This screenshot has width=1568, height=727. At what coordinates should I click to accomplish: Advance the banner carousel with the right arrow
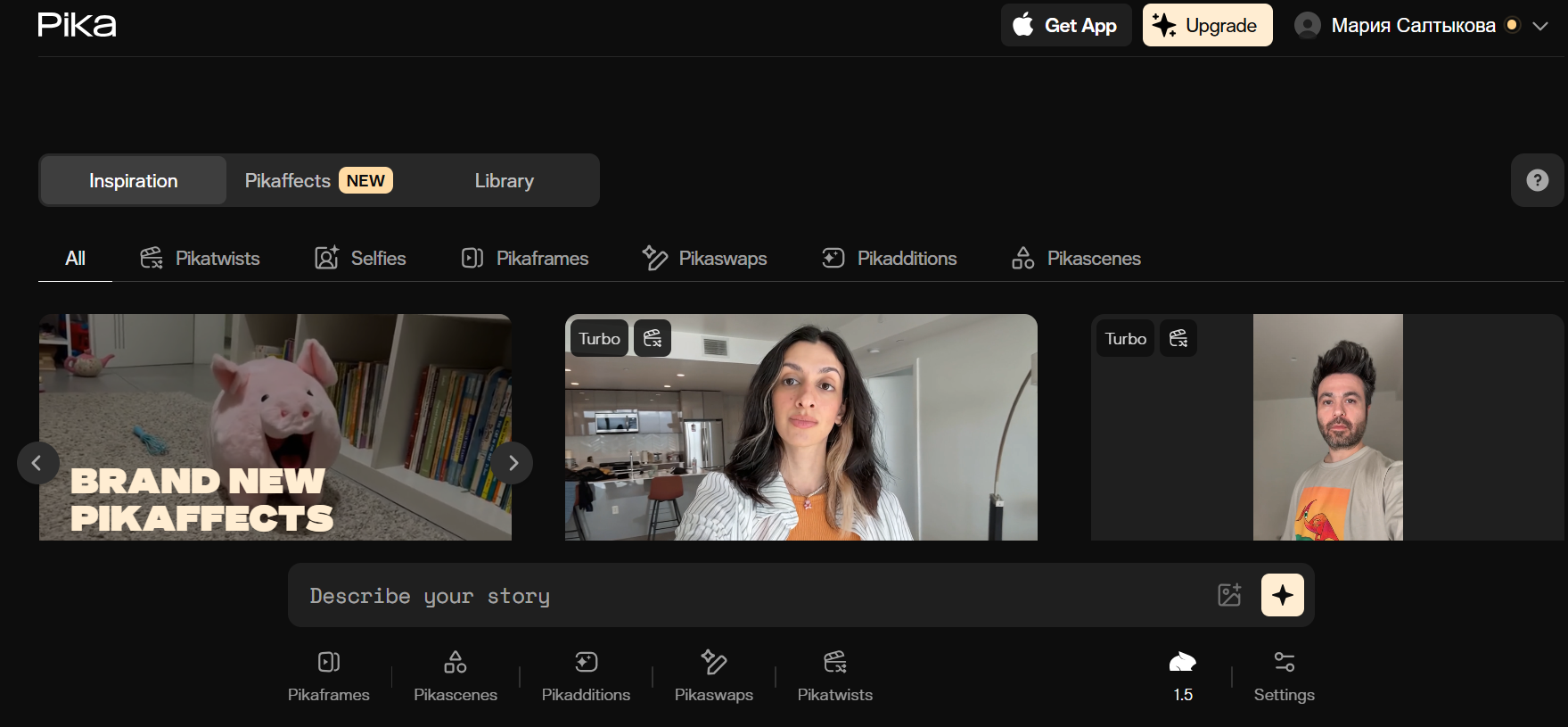(x=513, y=463)
